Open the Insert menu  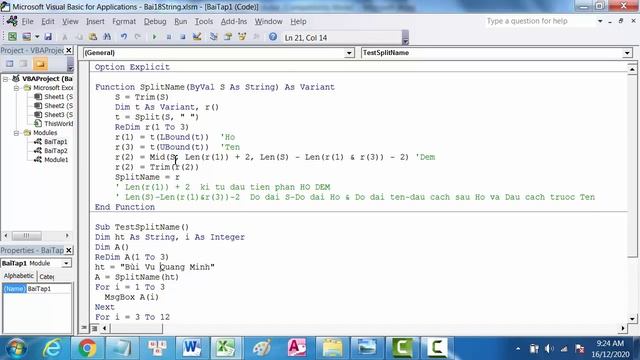[95, 21]
